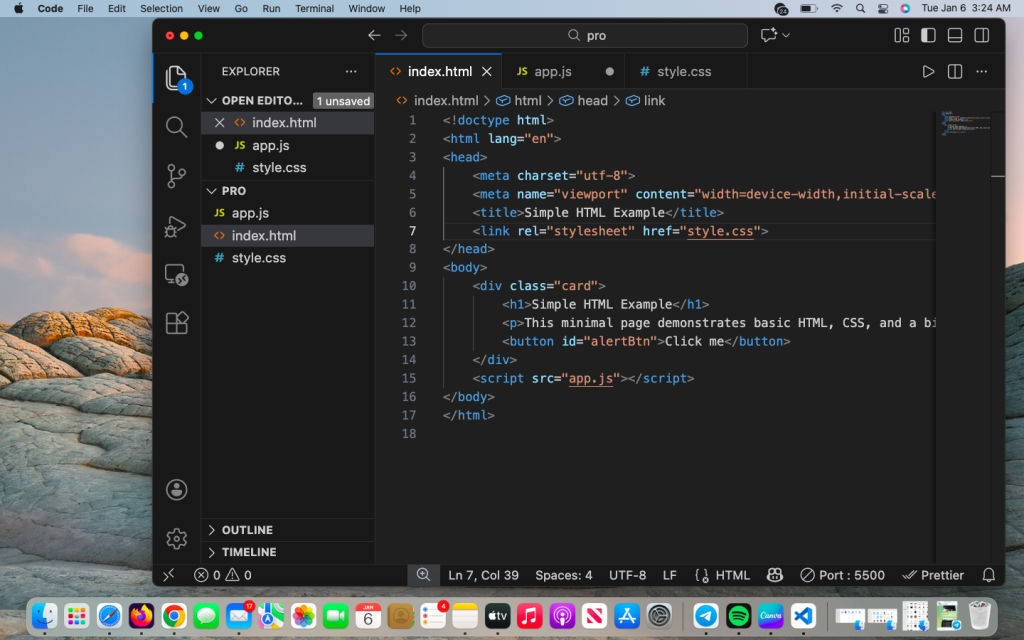Viewport: 1024px width, 640px height.
Task: Split the editor to the right
Action: (955, 72)
